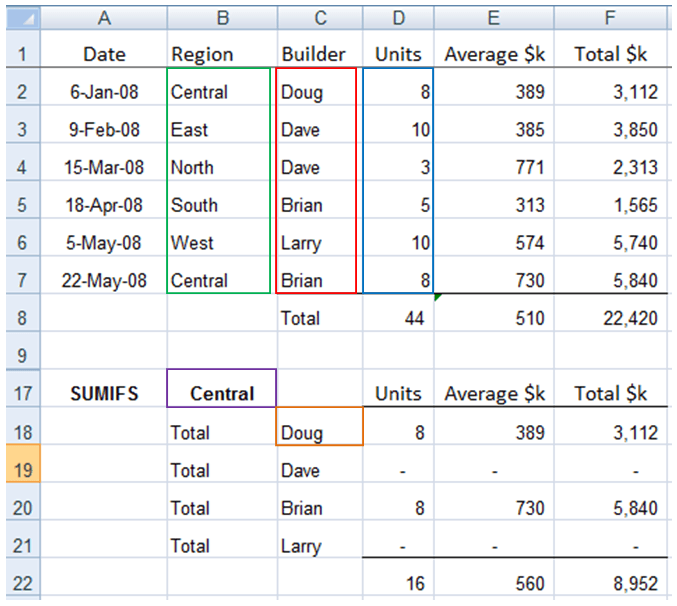The width and height of the screenshot is (677, 606).
Task: Click the average cell showing 560
Action: [494, 577]
